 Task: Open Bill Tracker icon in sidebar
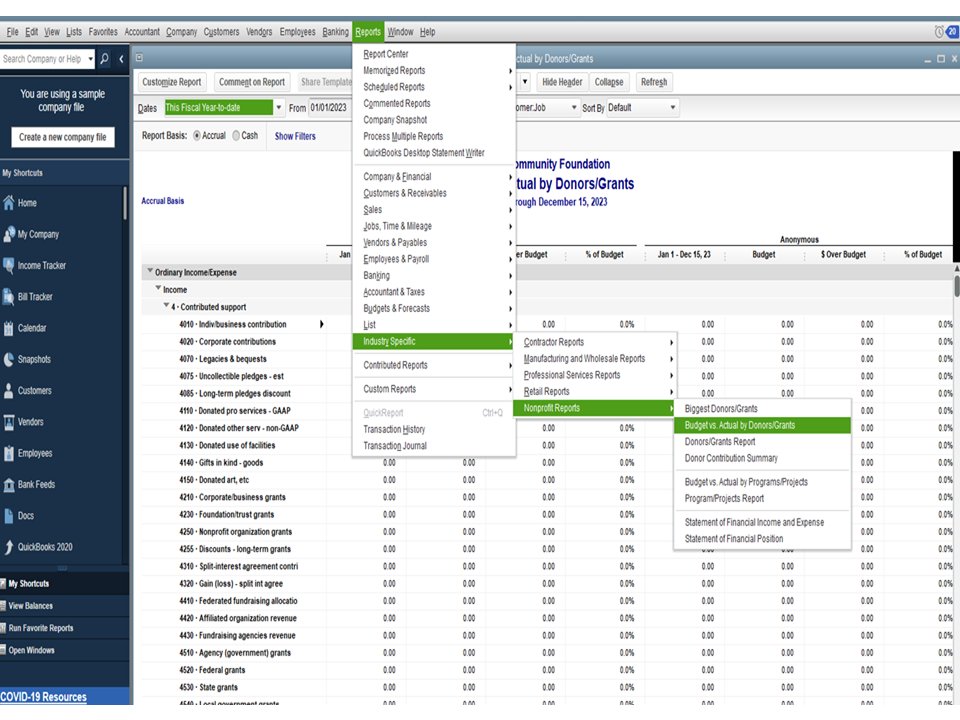(9, 297)
